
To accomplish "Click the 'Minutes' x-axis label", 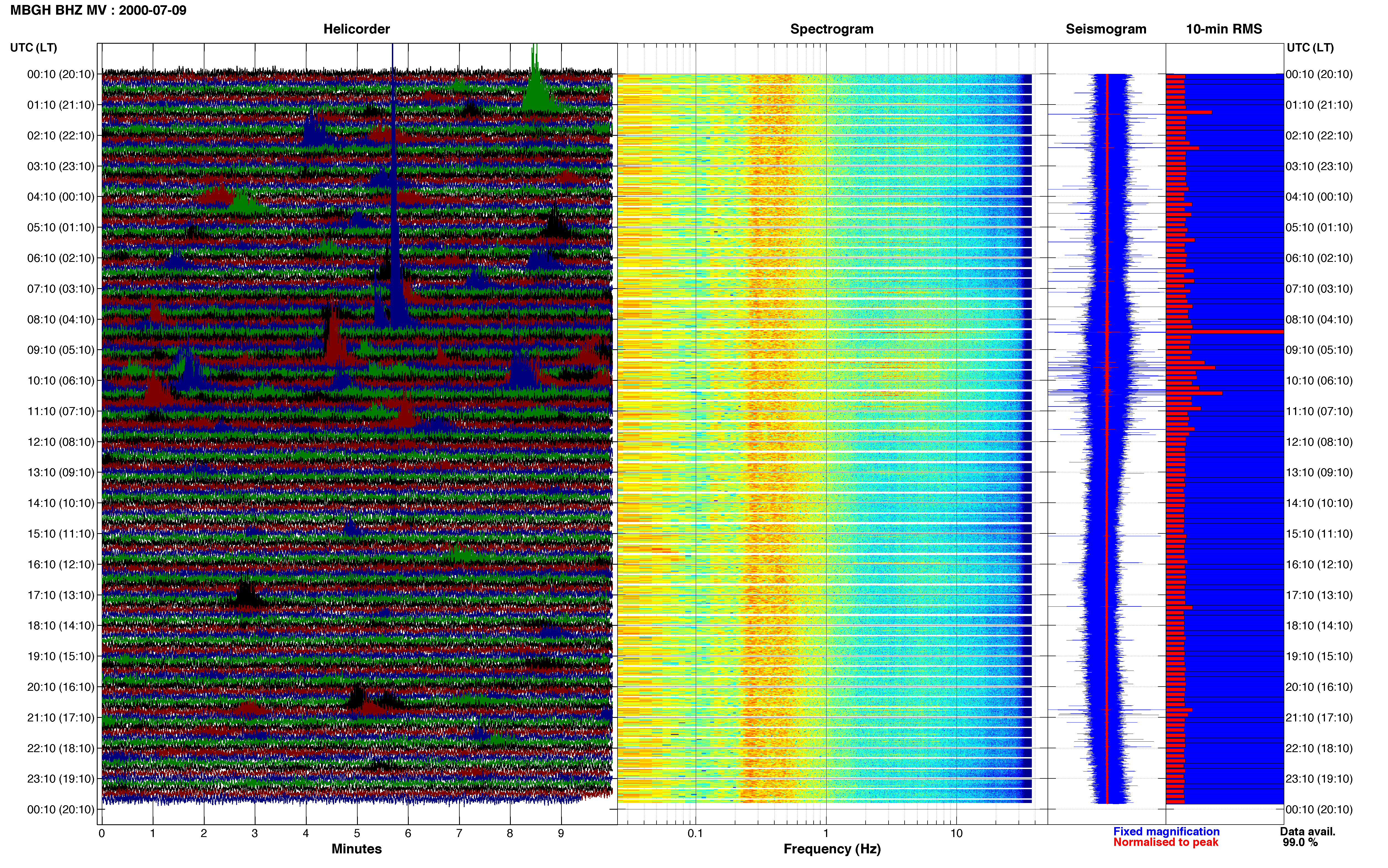I will tap(356, 848).
